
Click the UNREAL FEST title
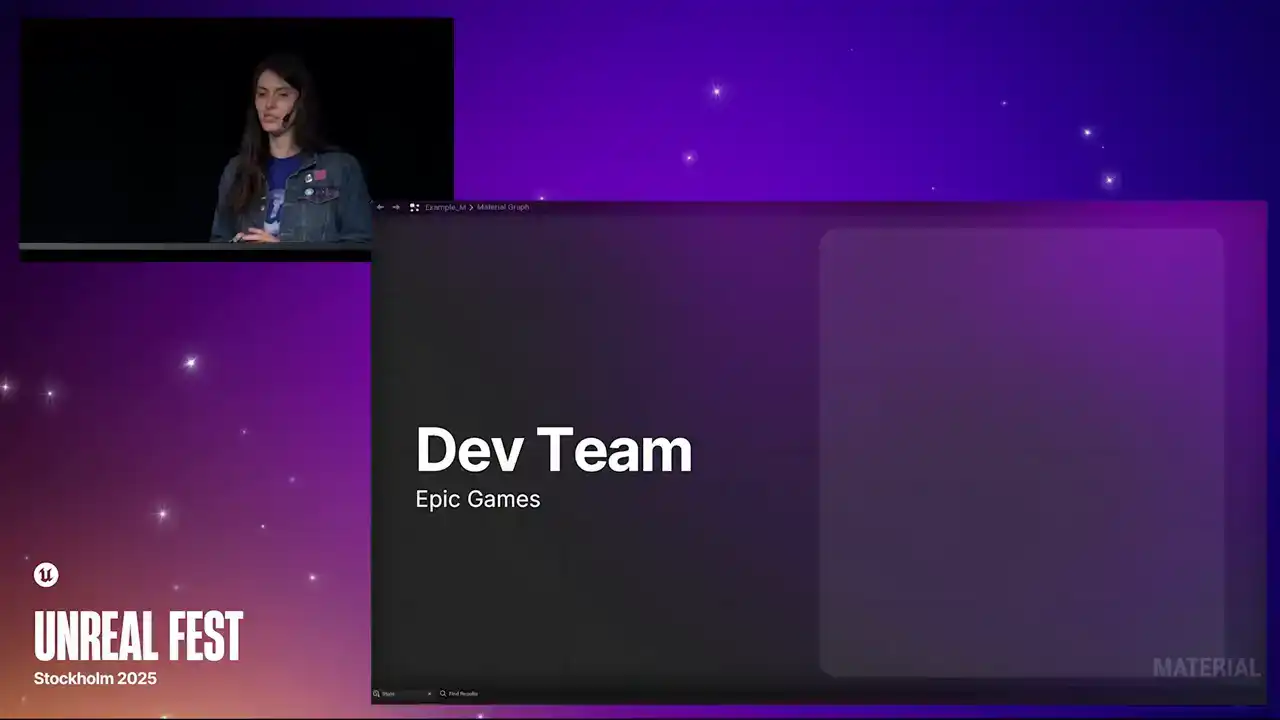pos(138,636)
